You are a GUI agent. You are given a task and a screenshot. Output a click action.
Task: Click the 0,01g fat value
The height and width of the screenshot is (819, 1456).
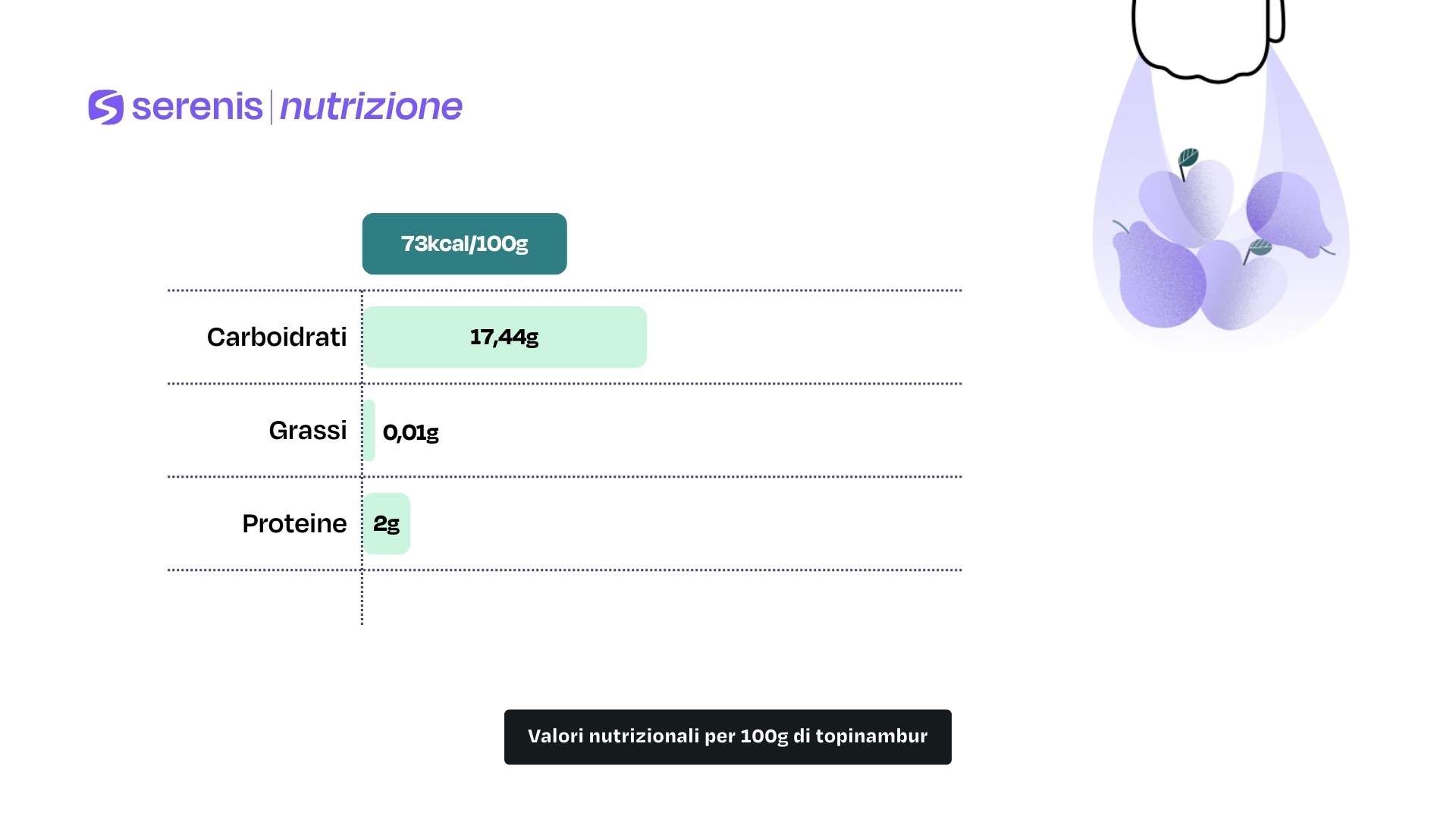411,433
